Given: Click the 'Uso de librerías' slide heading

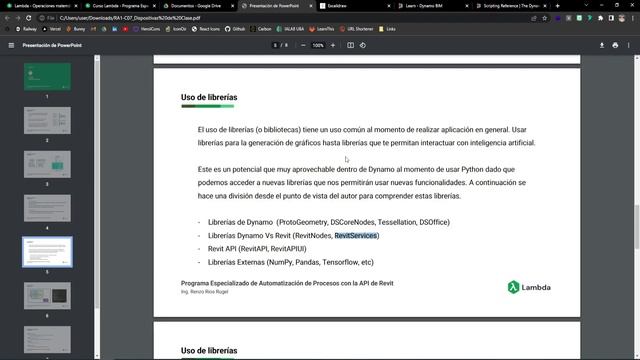Looking at the screenshot, I should (x=209, y=97).
